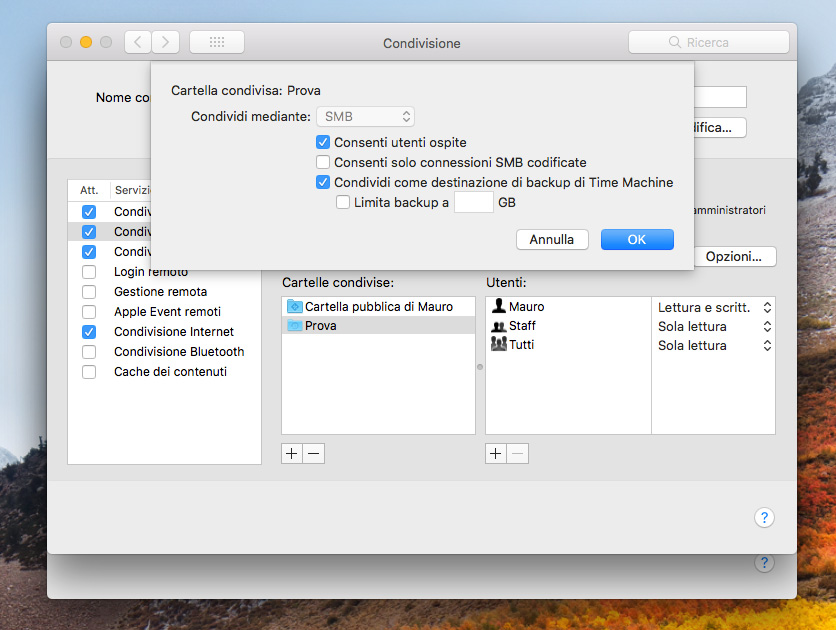
Task: Disable Consenti utenti ospite checkbox
Action: pyautogui.click(x=323, y=142)
